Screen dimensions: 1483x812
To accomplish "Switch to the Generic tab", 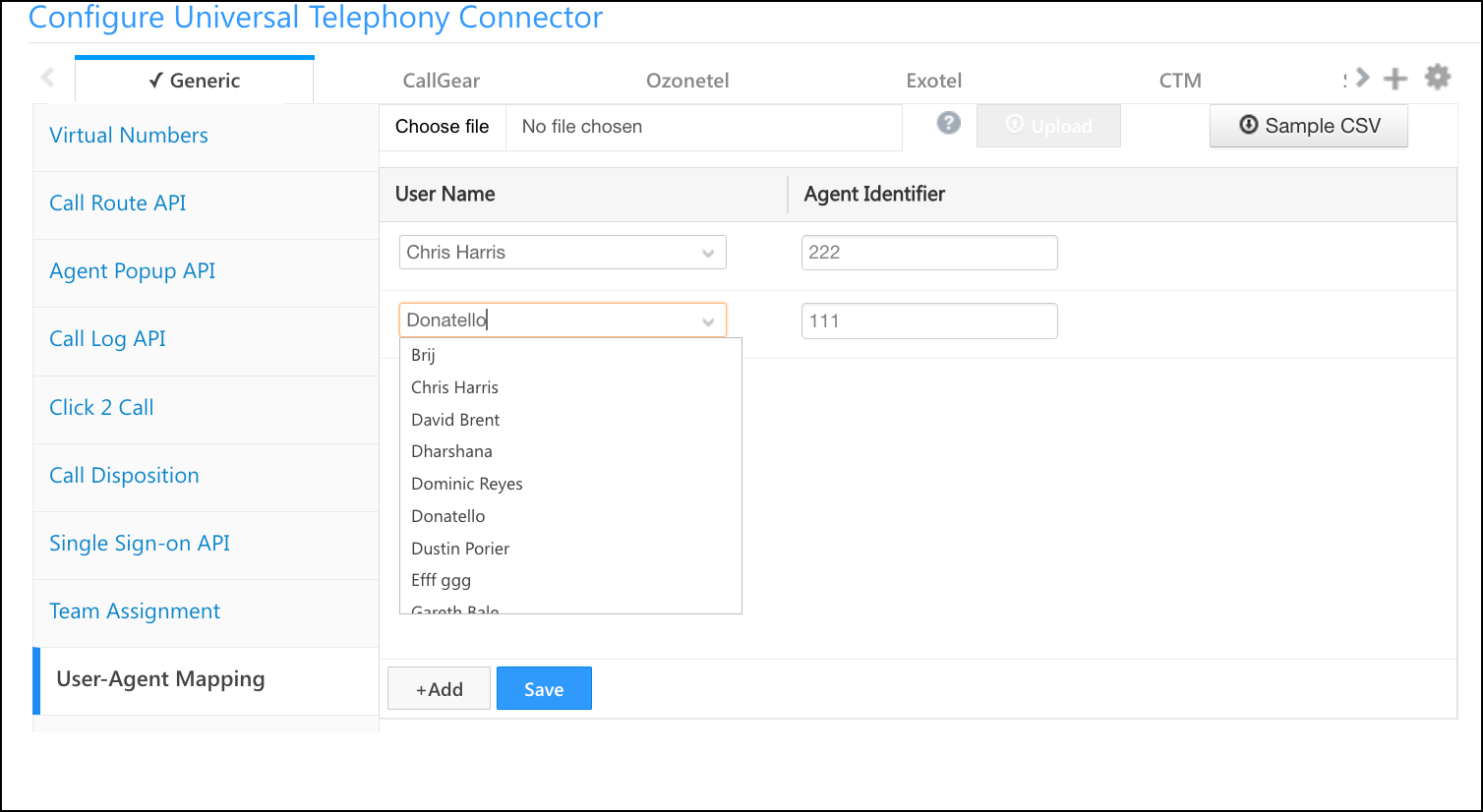I will click(195, 81).
